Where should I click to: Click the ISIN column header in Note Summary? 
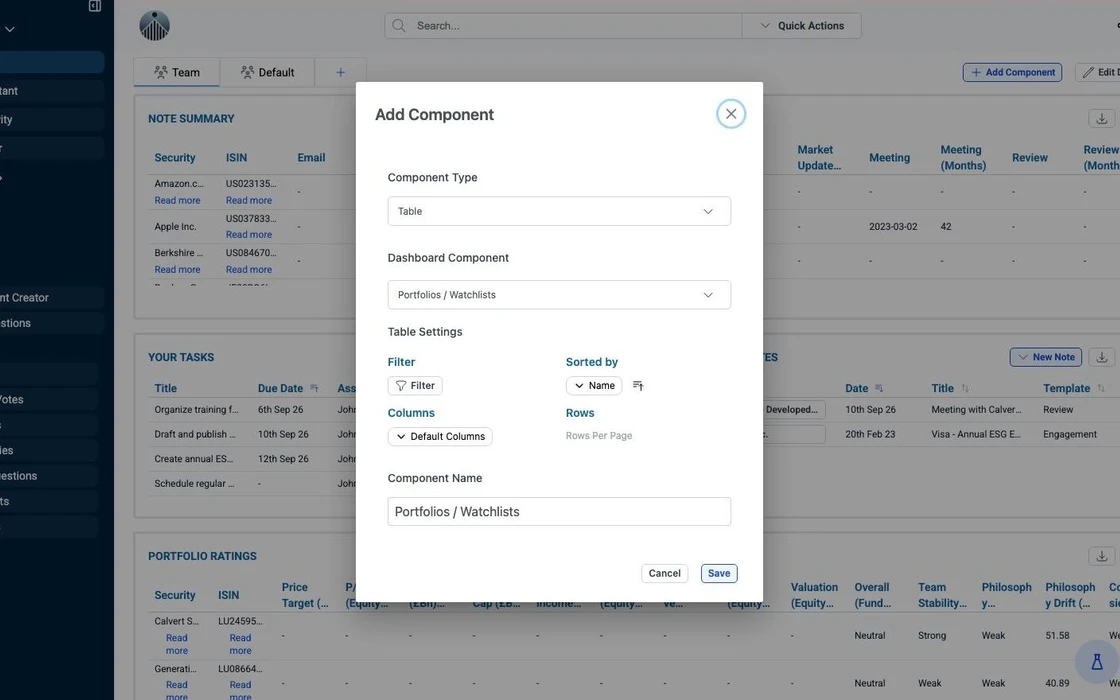[236, 158]
